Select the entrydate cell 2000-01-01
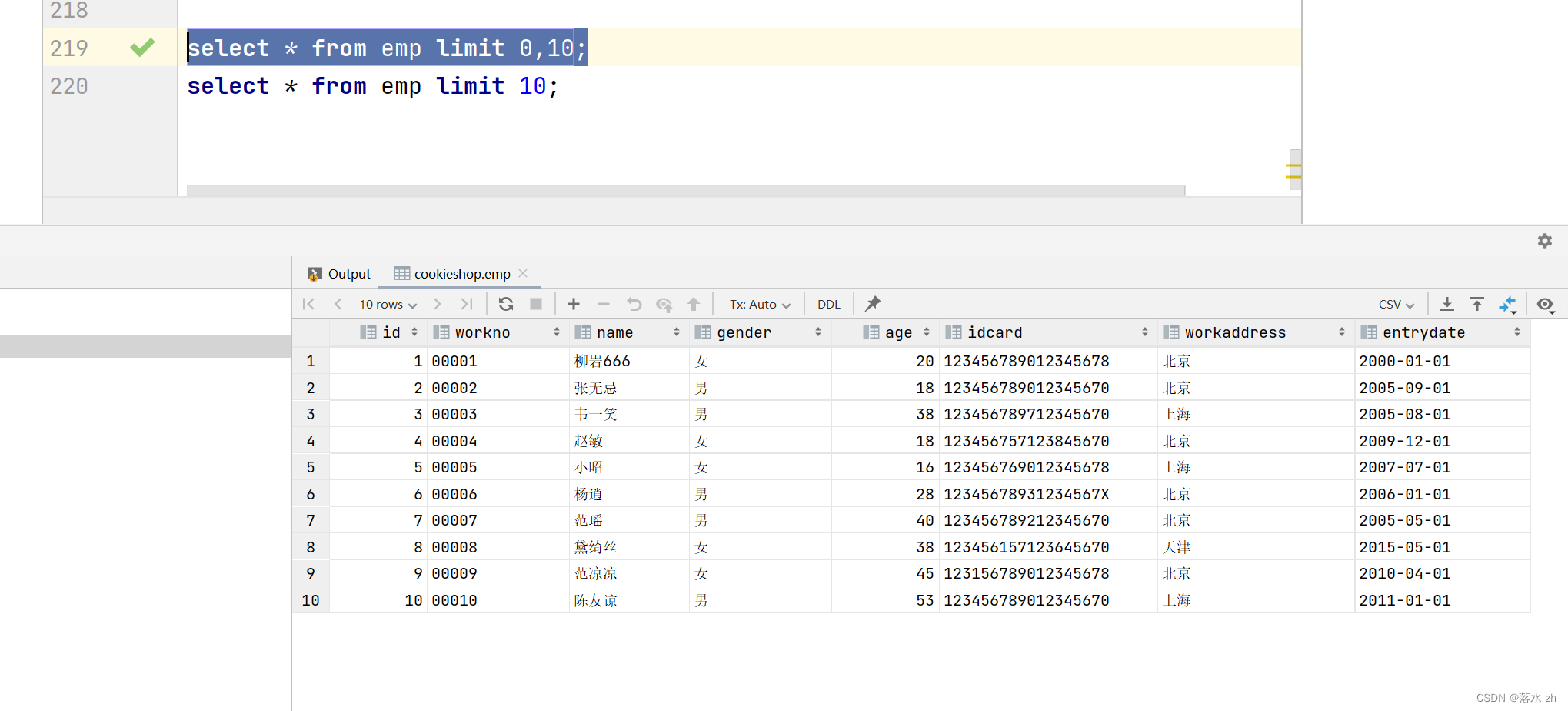The image size is (1568, 711). pyautogui.click(x=1441, y=361)
